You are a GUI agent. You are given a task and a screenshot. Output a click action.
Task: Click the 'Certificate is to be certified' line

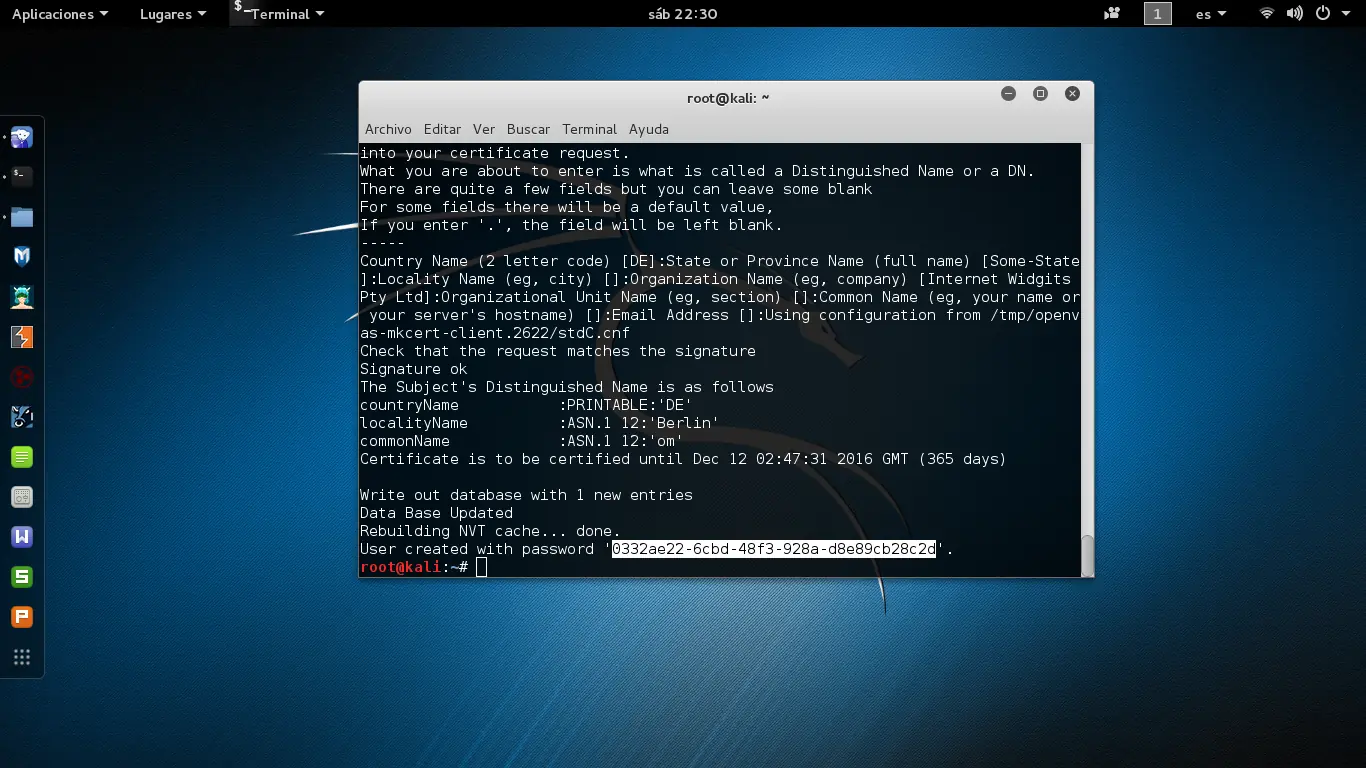tap(683, 459)
